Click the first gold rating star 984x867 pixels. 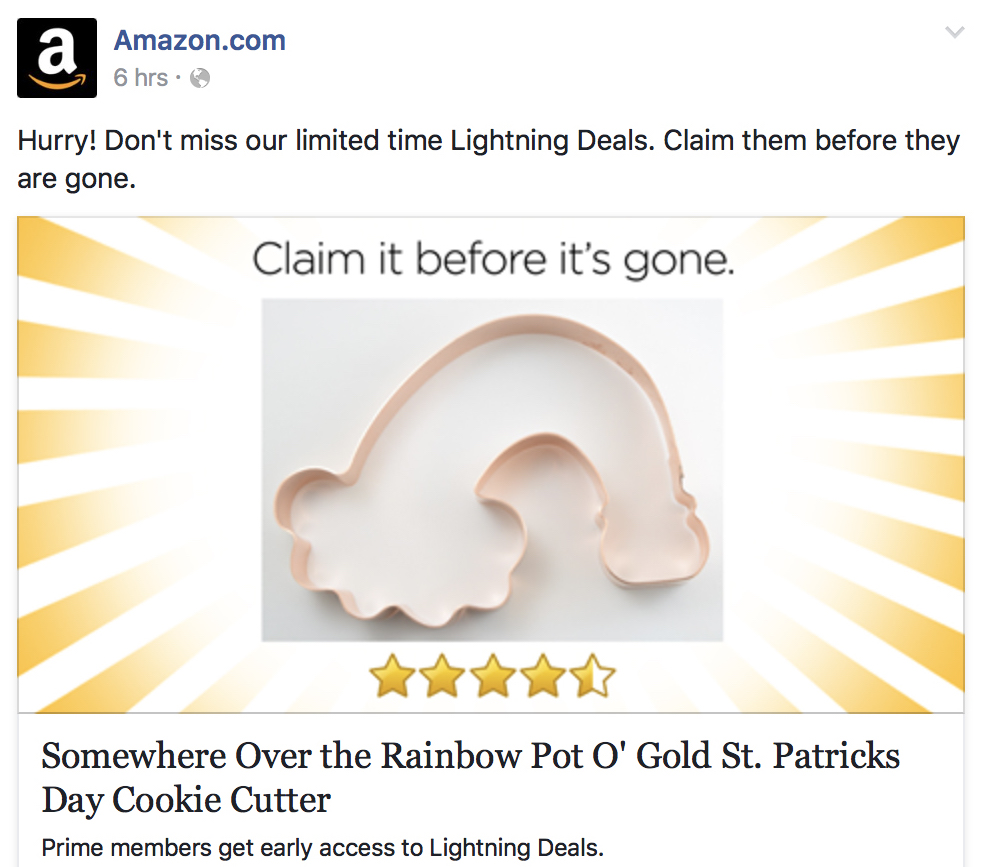[x=391, y=676]
